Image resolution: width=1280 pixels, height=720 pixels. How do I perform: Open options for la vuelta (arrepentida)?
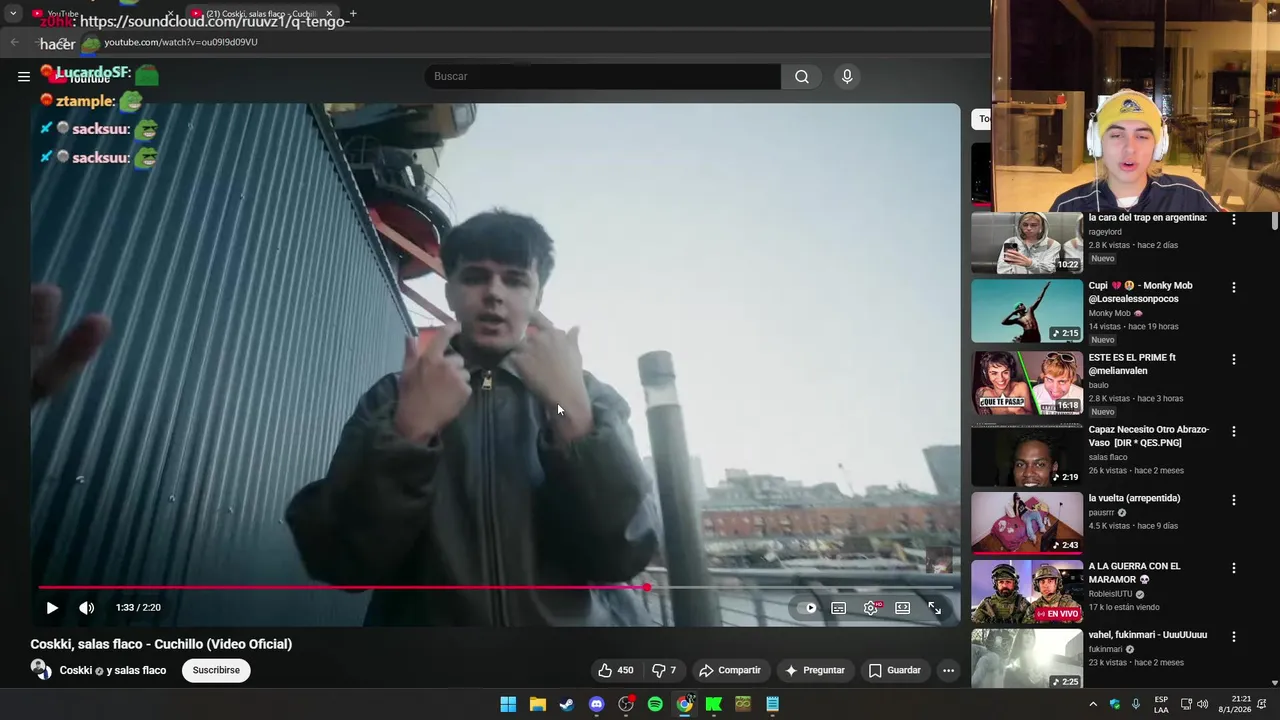pos(1233,499)
